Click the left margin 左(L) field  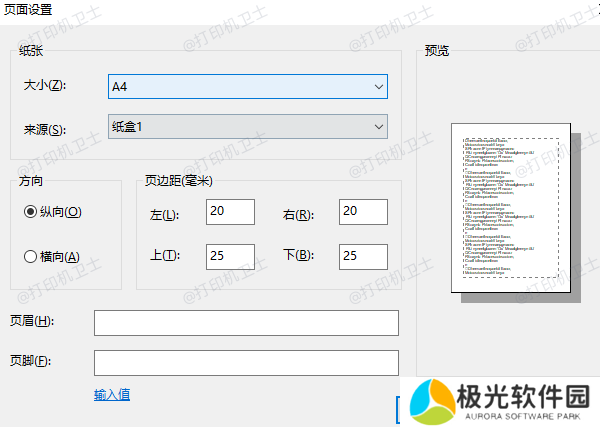tap(230, 212)
